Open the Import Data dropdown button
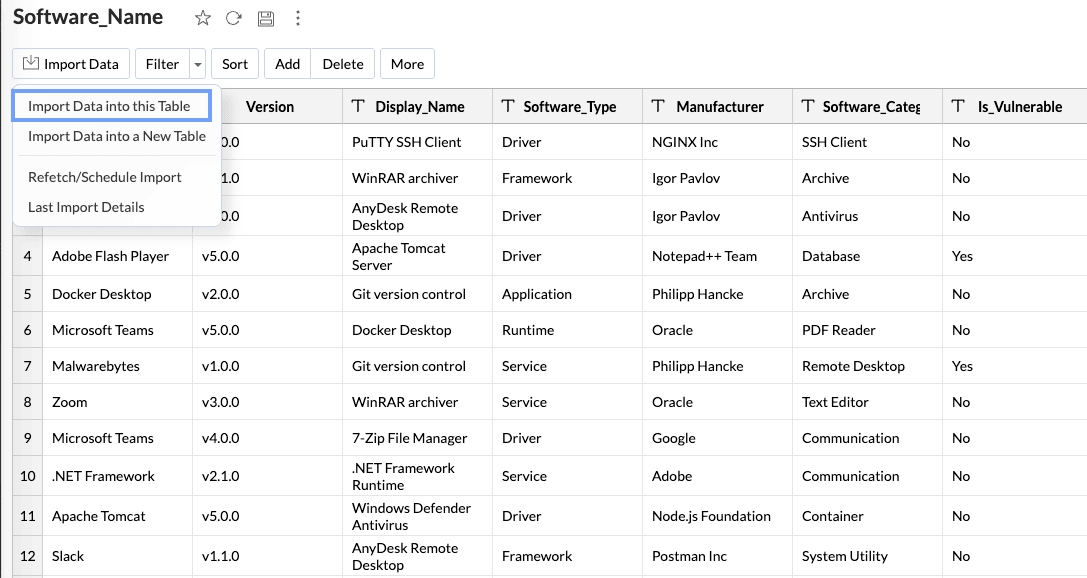This screenshot has width=1087, height=578. click(71, 64)
